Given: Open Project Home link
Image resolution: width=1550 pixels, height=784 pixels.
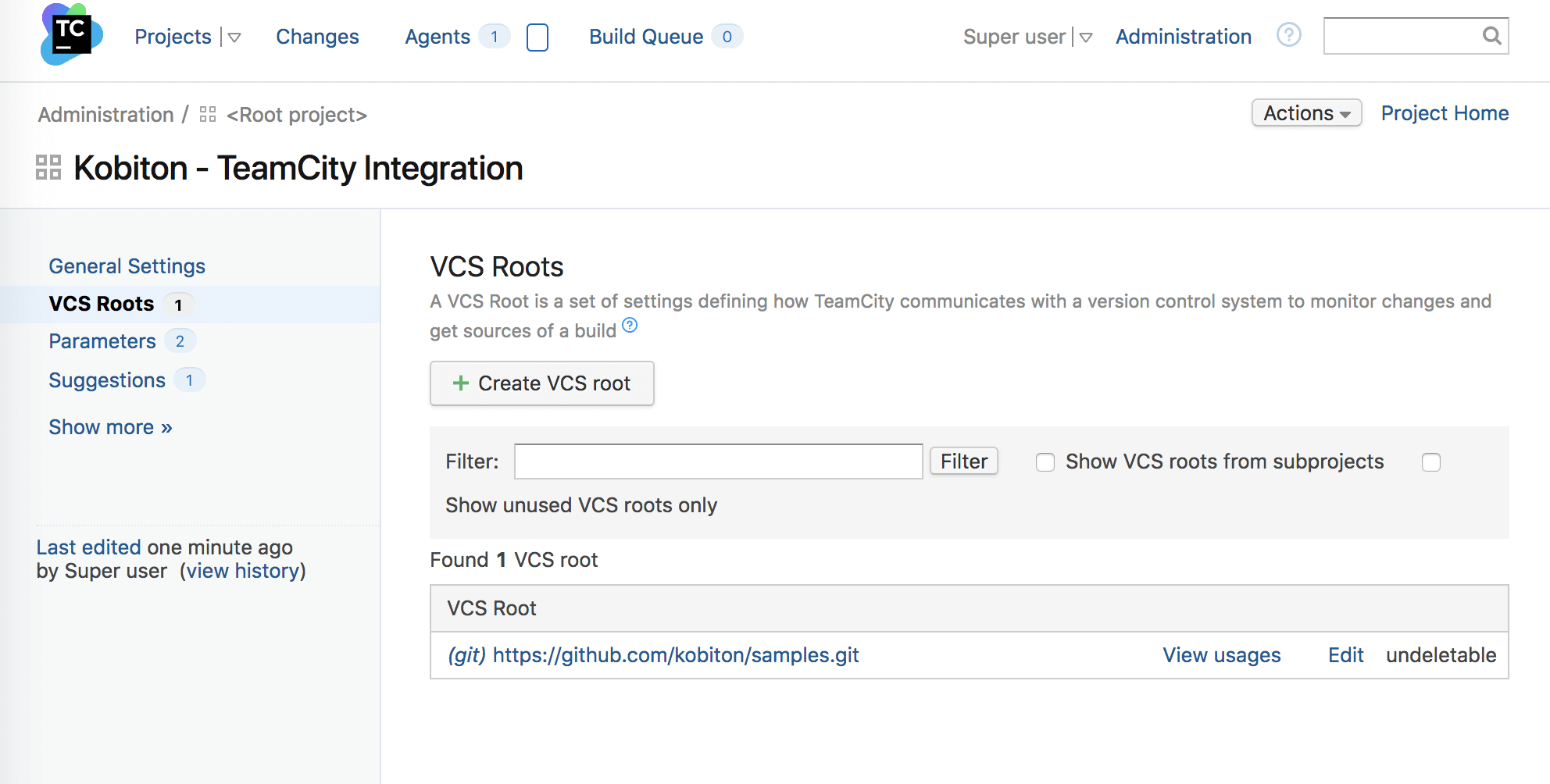Looking at the screenshot, I should click(1445, 113).
